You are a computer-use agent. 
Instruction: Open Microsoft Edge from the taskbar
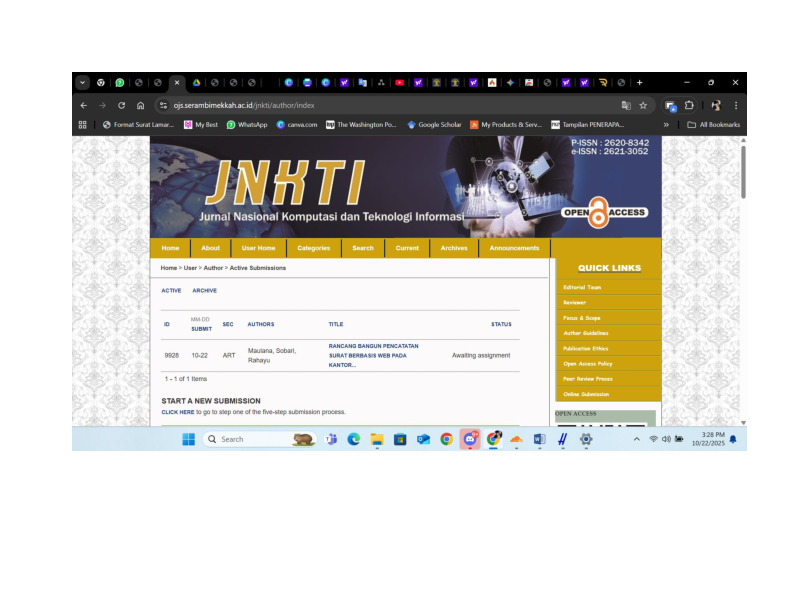tap(354, 439)
